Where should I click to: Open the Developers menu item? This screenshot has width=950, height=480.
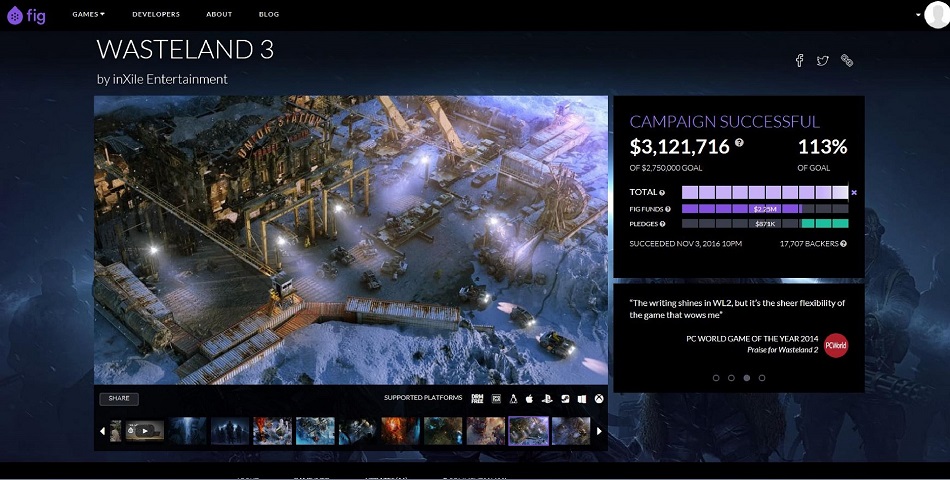pos(156,14)
